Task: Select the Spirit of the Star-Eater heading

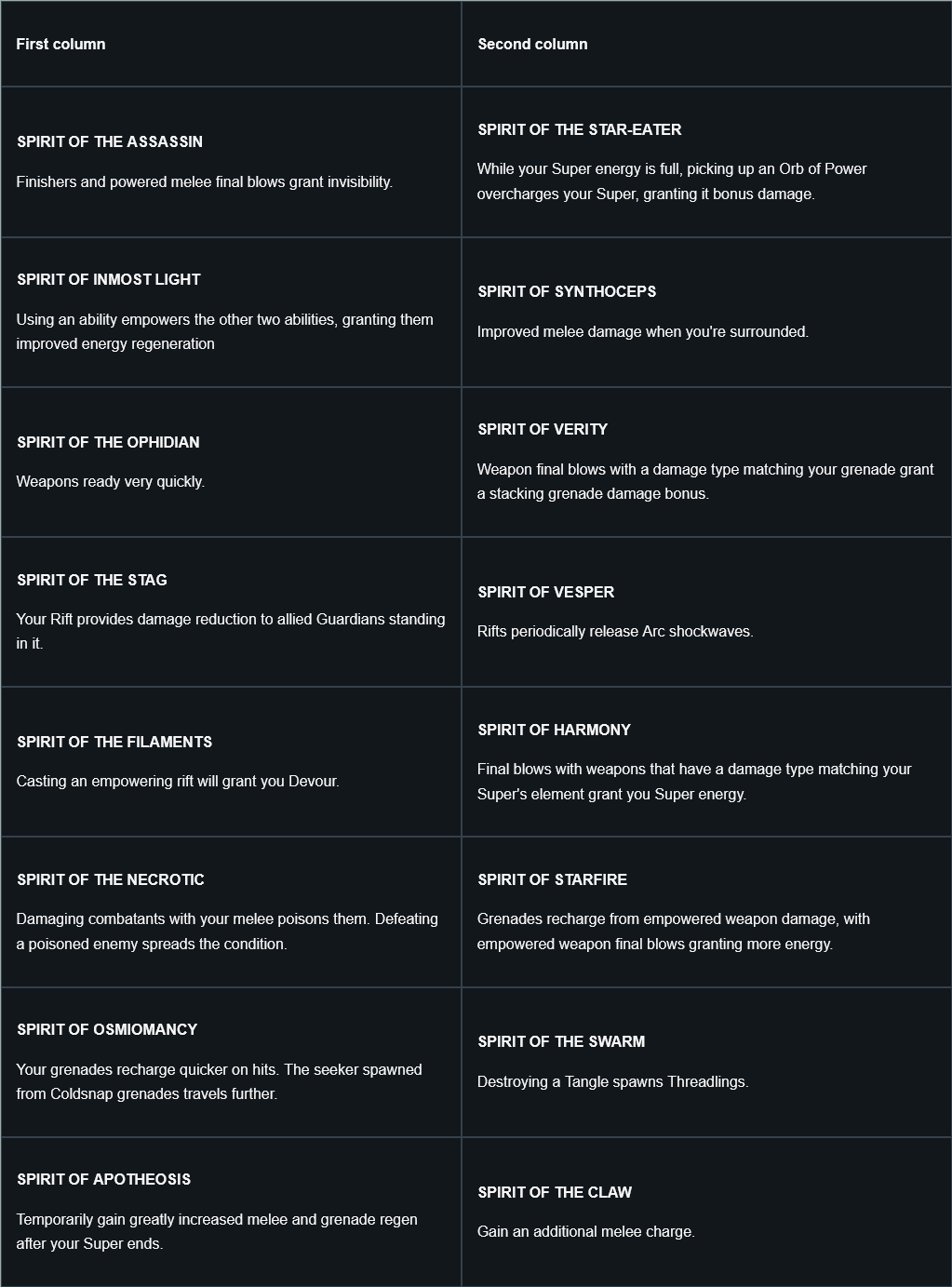Action: (x=580, y=129)
